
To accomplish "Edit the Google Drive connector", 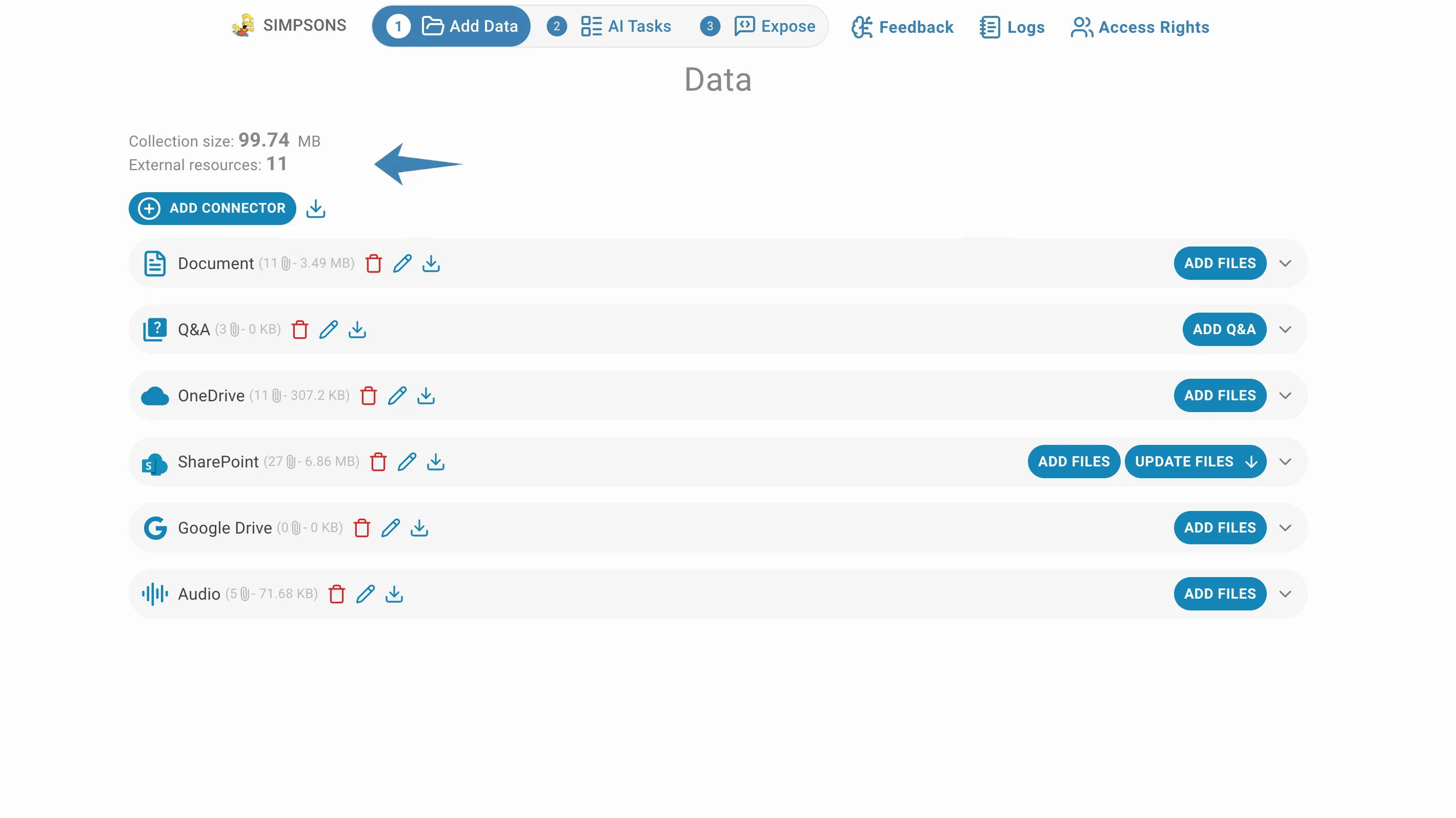I will [391, 527].
